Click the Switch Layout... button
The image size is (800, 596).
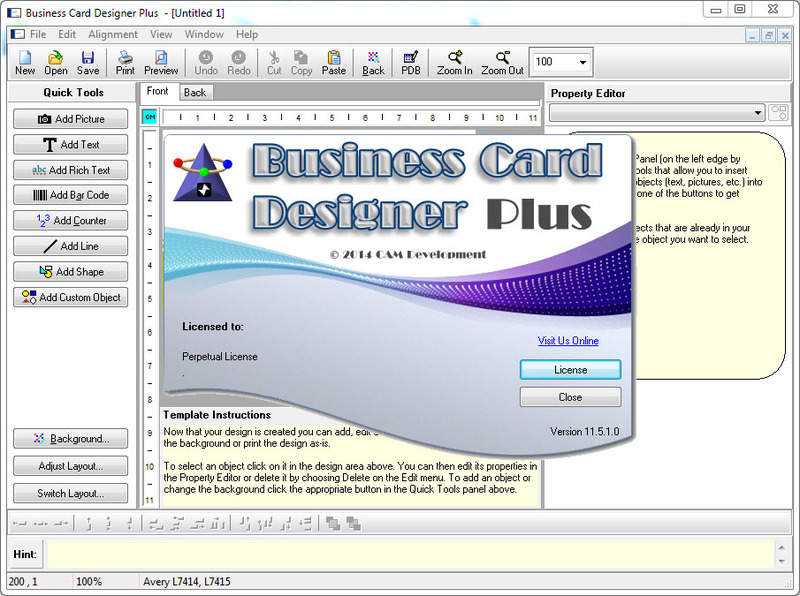pos(70,493)
